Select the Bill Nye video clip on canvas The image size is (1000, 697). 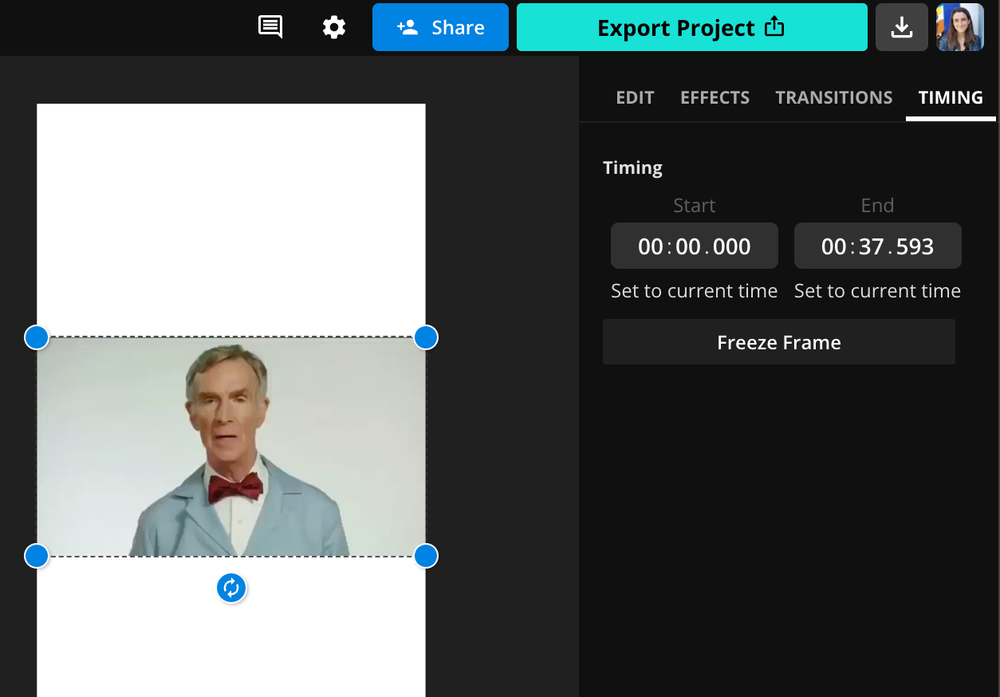tap(231, 446)
